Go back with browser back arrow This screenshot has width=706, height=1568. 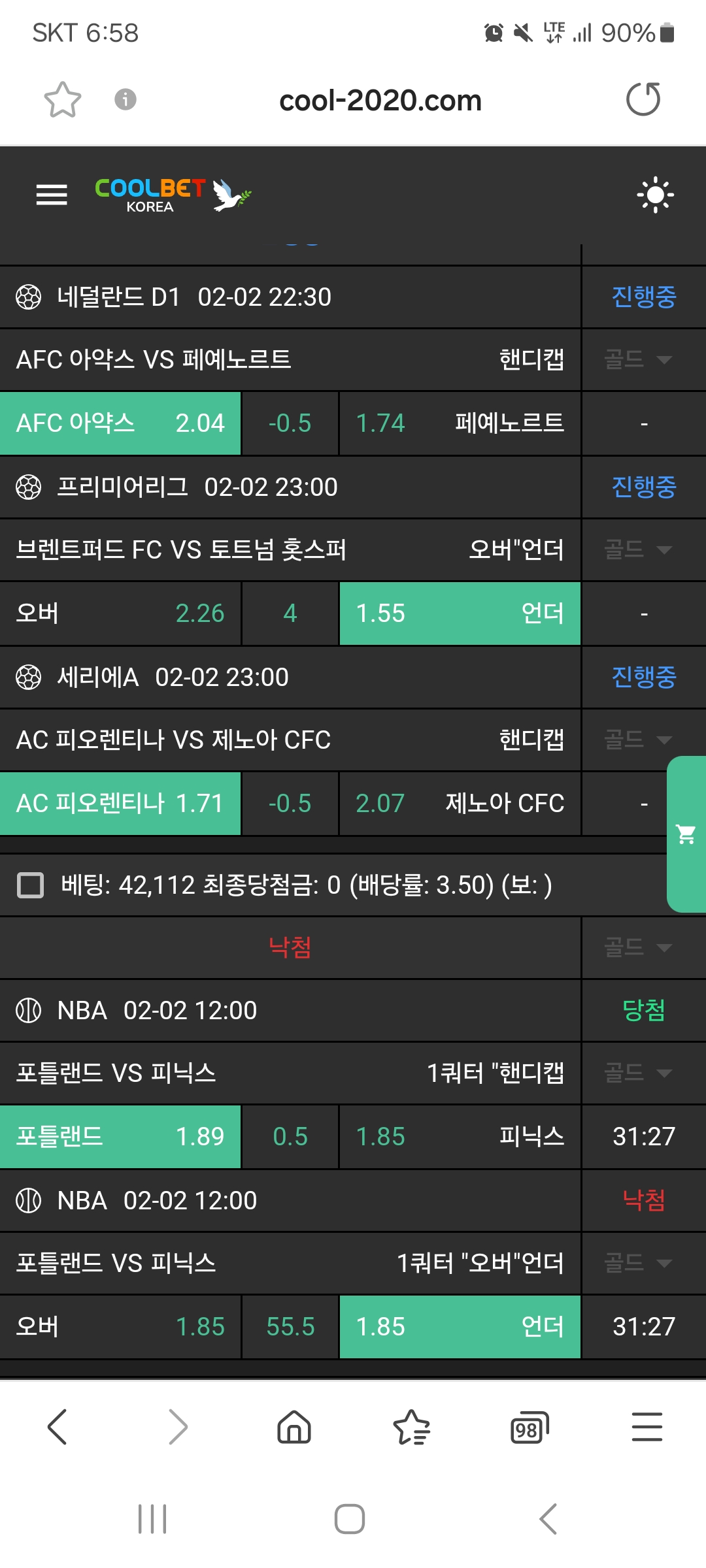pyautogui.click(x=58, y=1426)
